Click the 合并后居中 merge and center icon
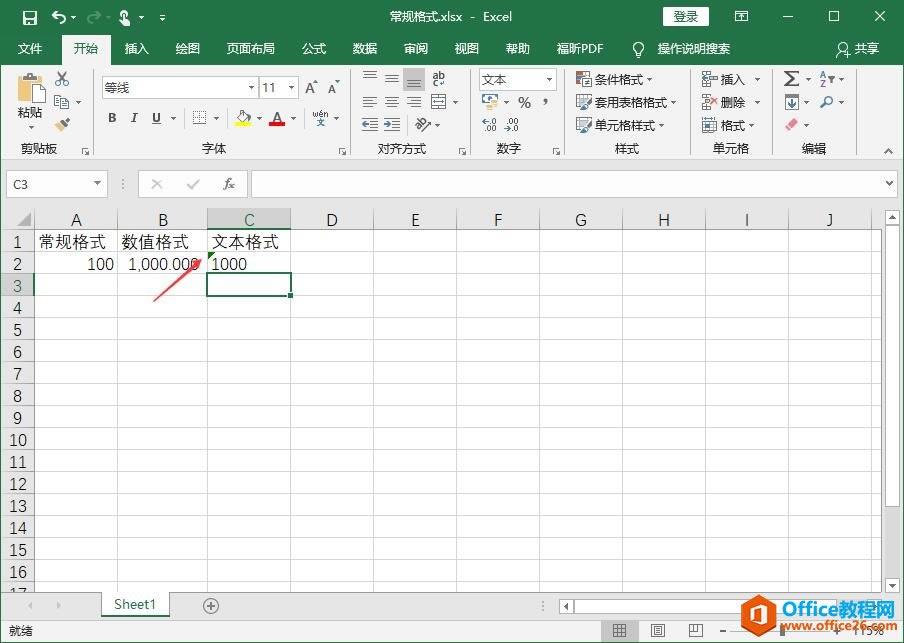This screenshot has height=643, width=904. pos(438,103)
